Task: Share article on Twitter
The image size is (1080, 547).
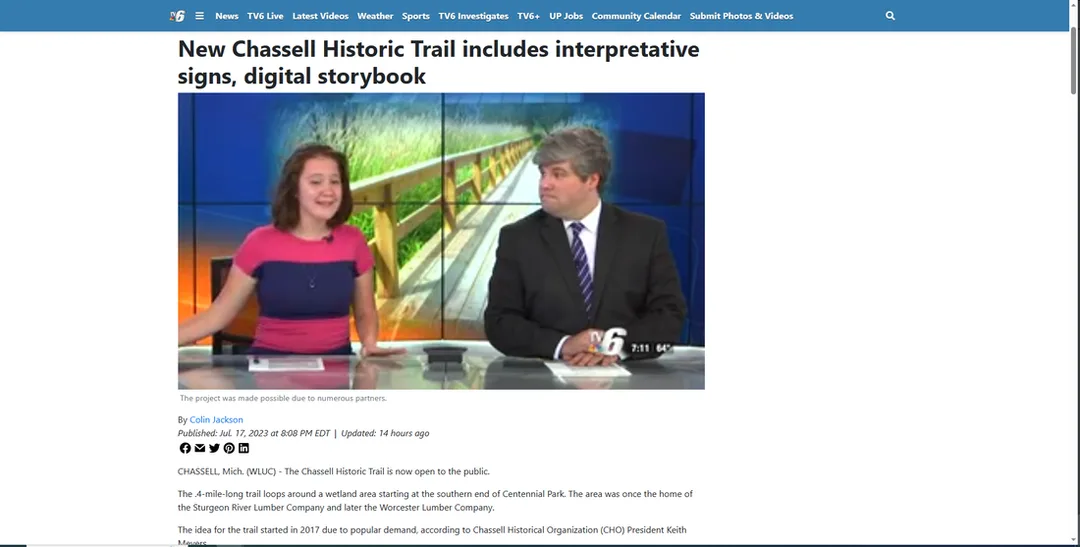Action: tap(214, 448)
